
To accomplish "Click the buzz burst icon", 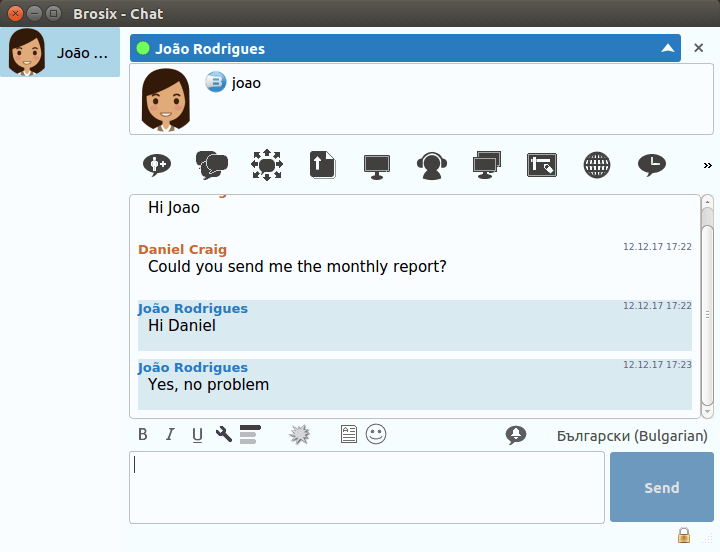I will 299,434.
